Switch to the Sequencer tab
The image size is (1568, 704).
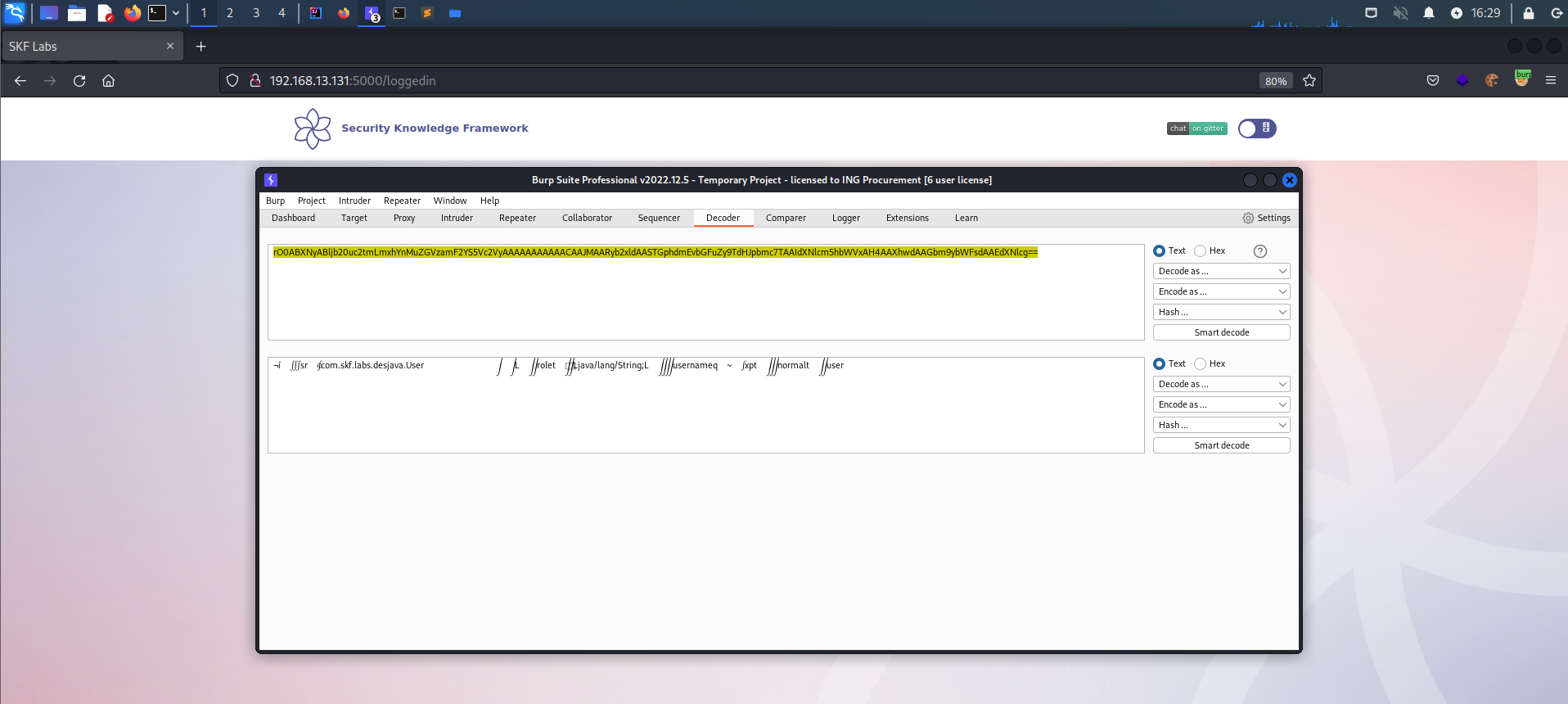659,218
